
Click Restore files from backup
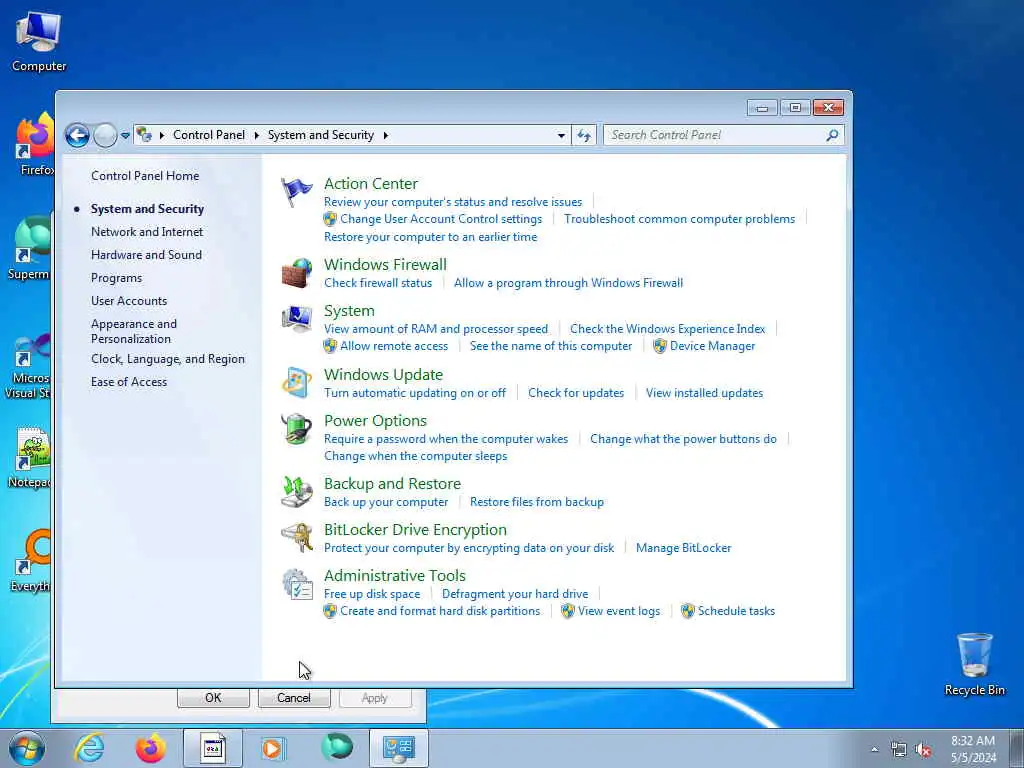click(x=537, y=502)
